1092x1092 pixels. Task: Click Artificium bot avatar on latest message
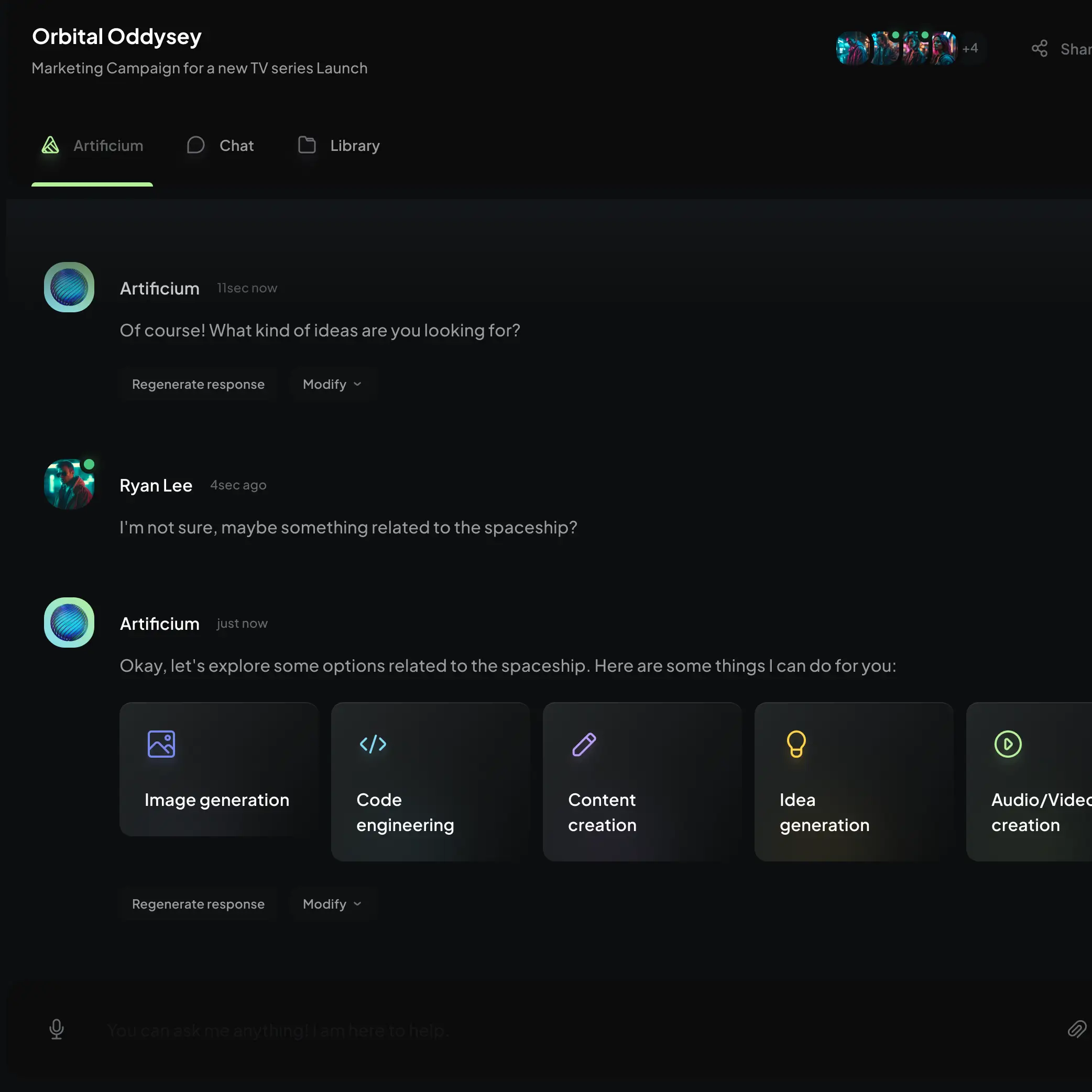pyautogui.click(x=69, y=623)
